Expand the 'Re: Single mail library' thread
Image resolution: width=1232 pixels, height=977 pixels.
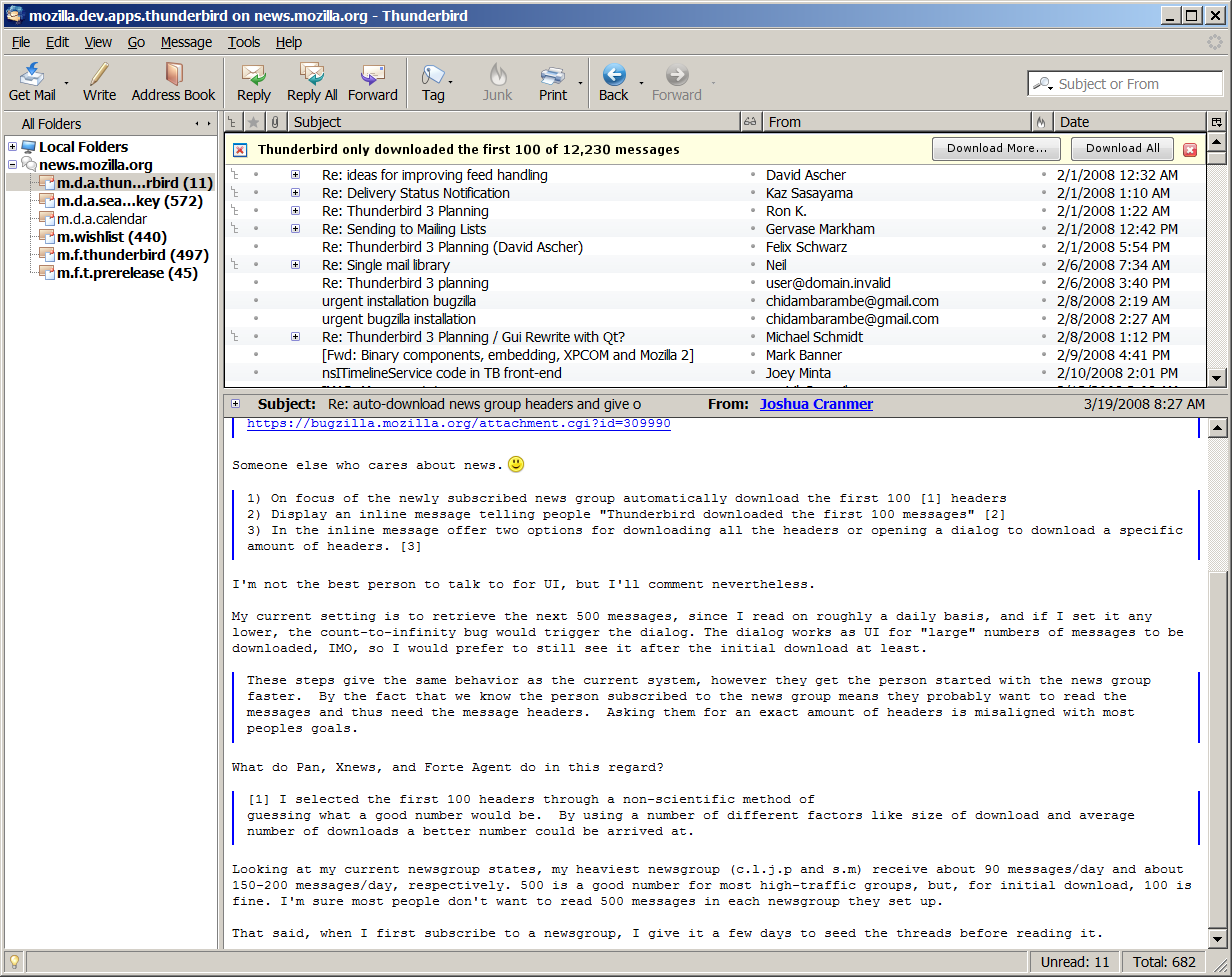coord(295,265)
